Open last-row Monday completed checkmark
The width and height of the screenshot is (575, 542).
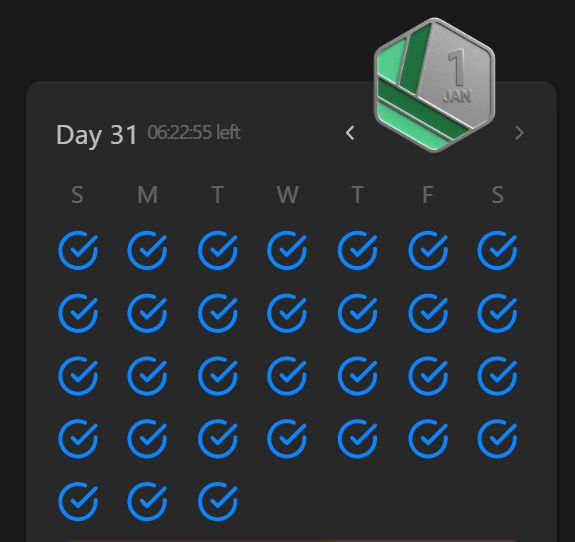[147, 502]
